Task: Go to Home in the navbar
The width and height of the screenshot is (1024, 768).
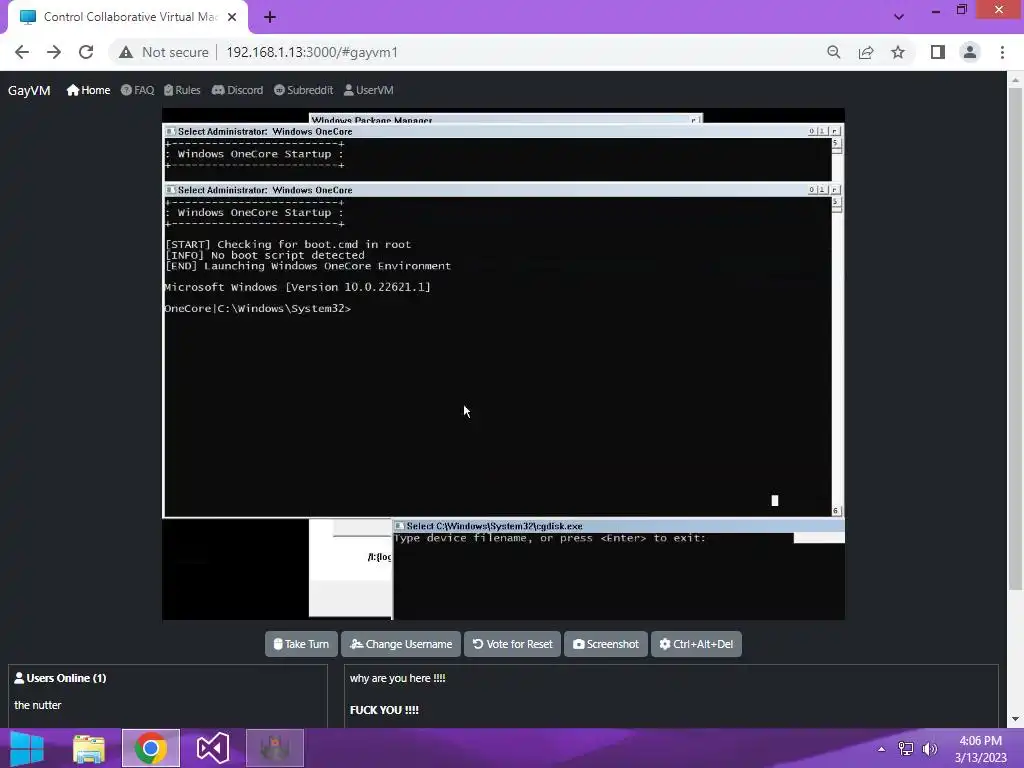Action: (x=88, y=90)
